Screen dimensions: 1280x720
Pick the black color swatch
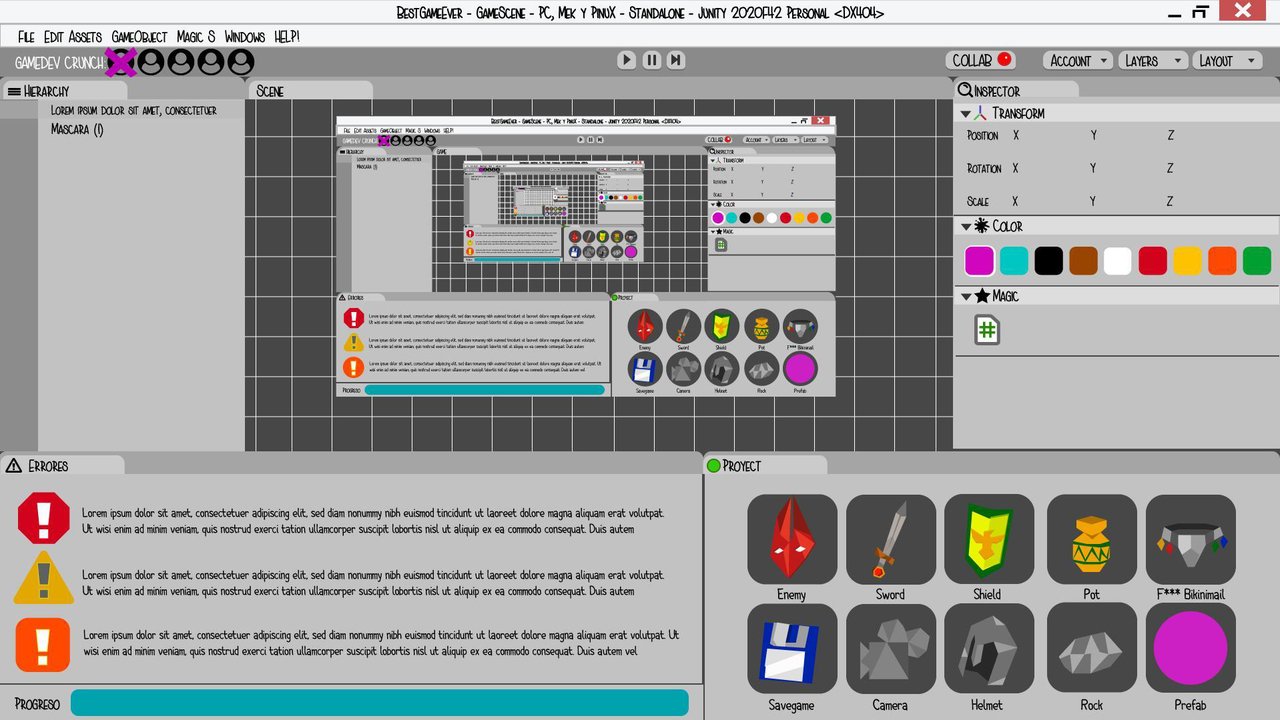1049,261
